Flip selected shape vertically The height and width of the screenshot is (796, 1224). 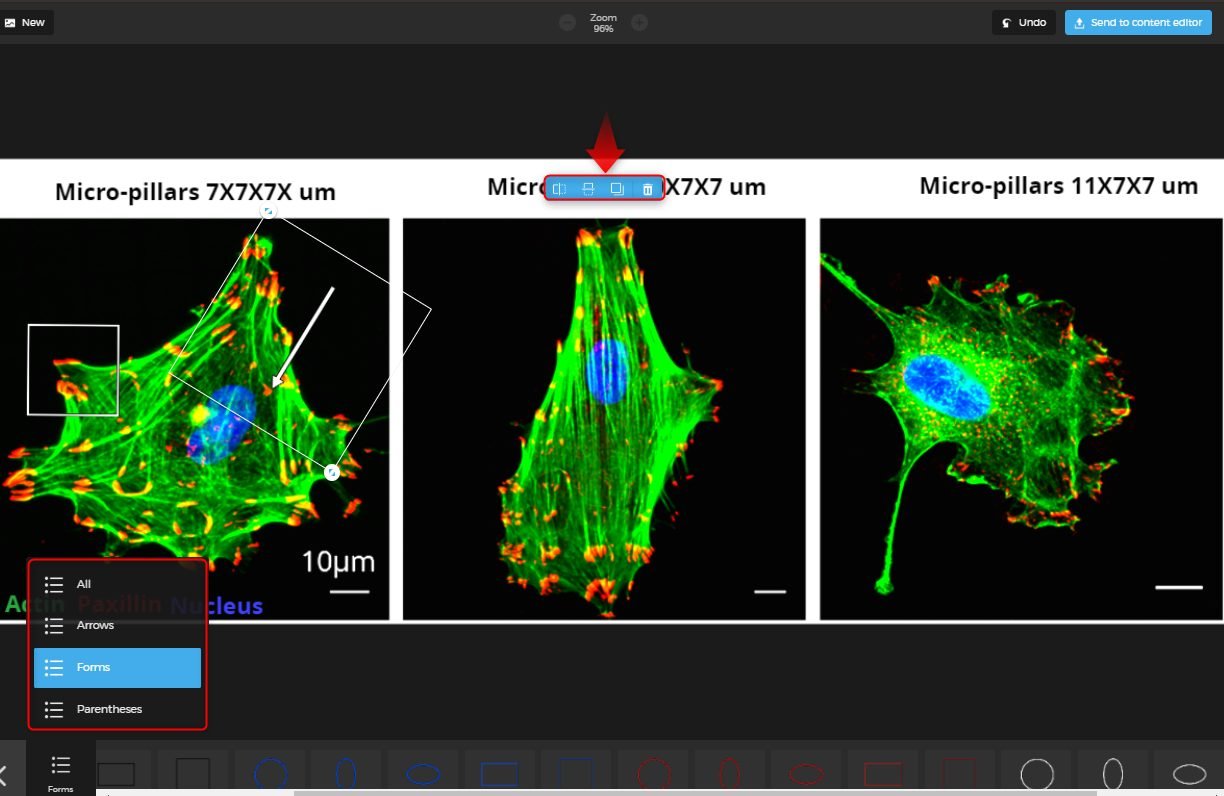(588, 189)
